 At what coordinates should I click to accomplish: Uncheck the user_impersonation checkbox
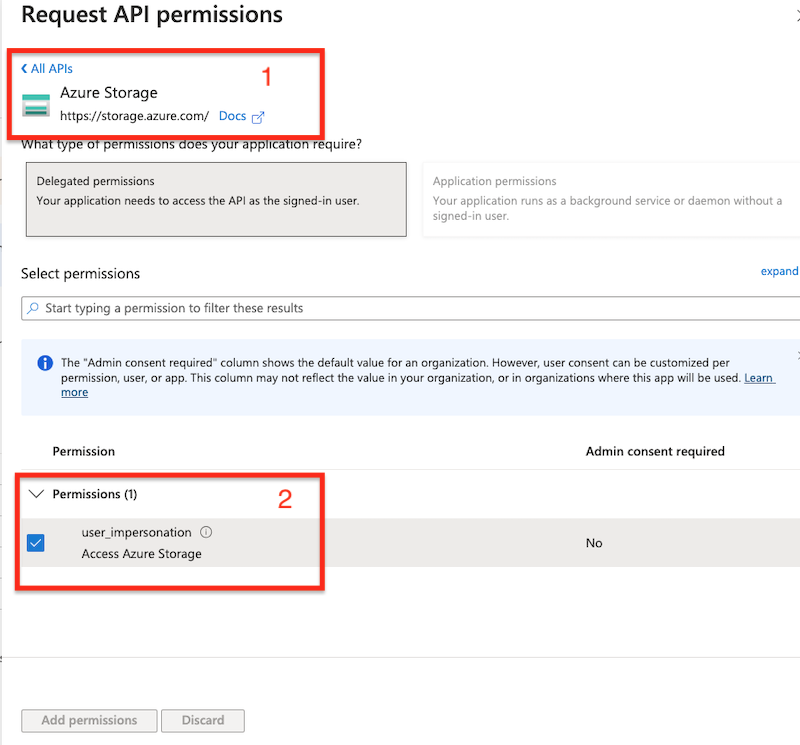[36, 543]
